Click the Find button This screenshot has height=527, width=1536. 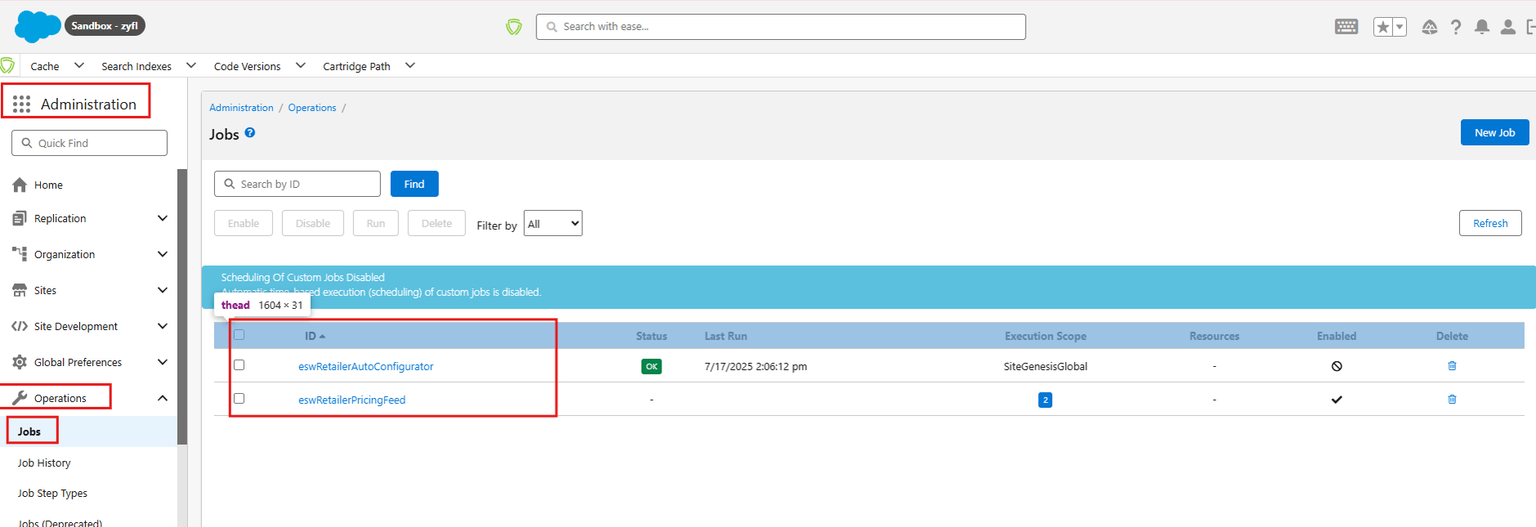click(414, 184)
